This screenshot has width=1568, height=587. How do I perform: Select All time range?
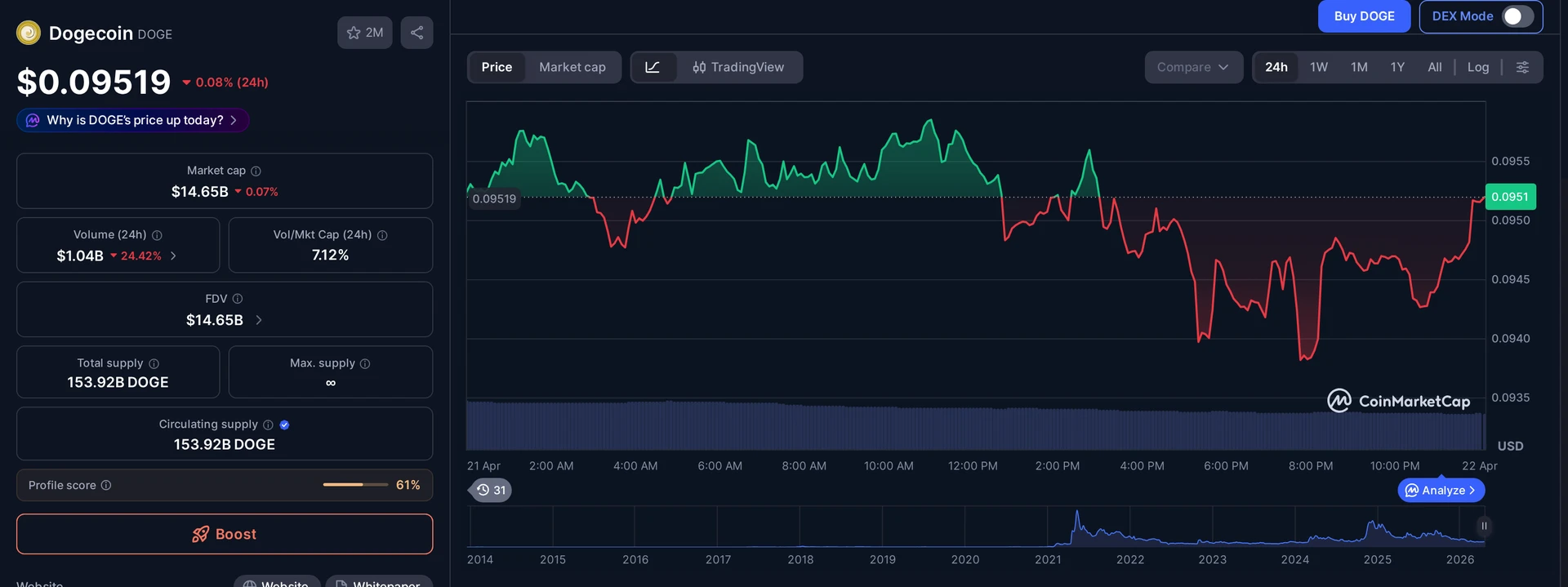click(x=1435, y=67)
